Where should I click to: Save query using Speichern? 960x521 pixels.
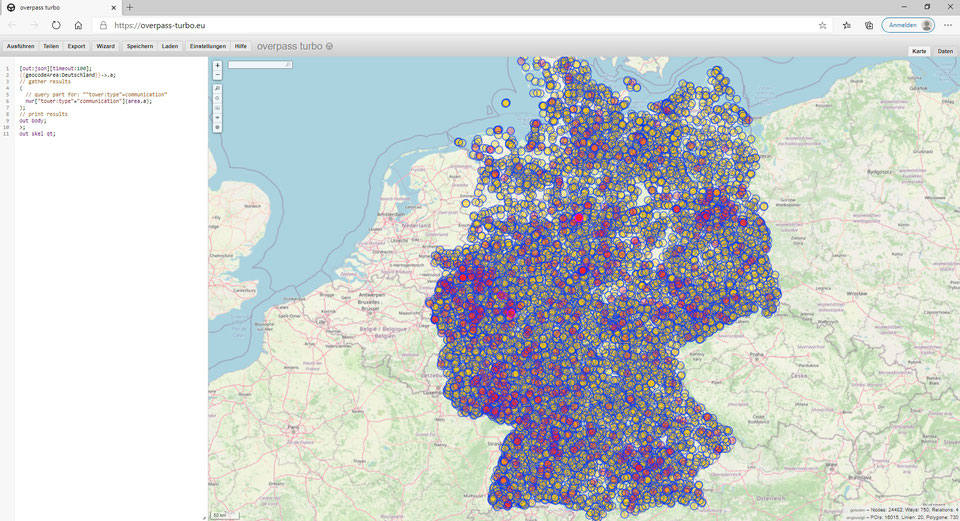pos(140,46)
